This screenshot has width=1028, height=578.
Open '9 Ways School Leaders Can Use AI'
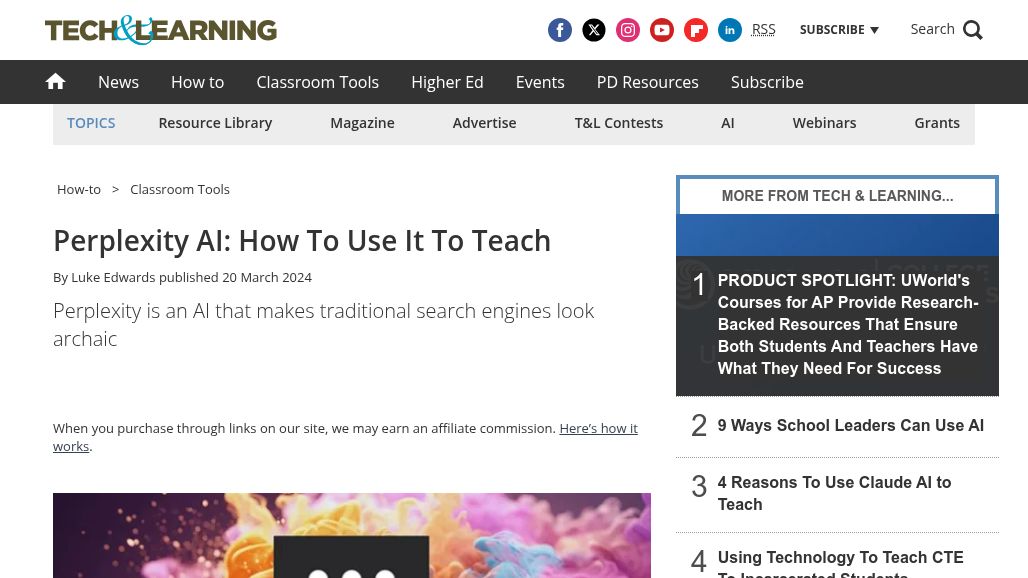(850, 425)
